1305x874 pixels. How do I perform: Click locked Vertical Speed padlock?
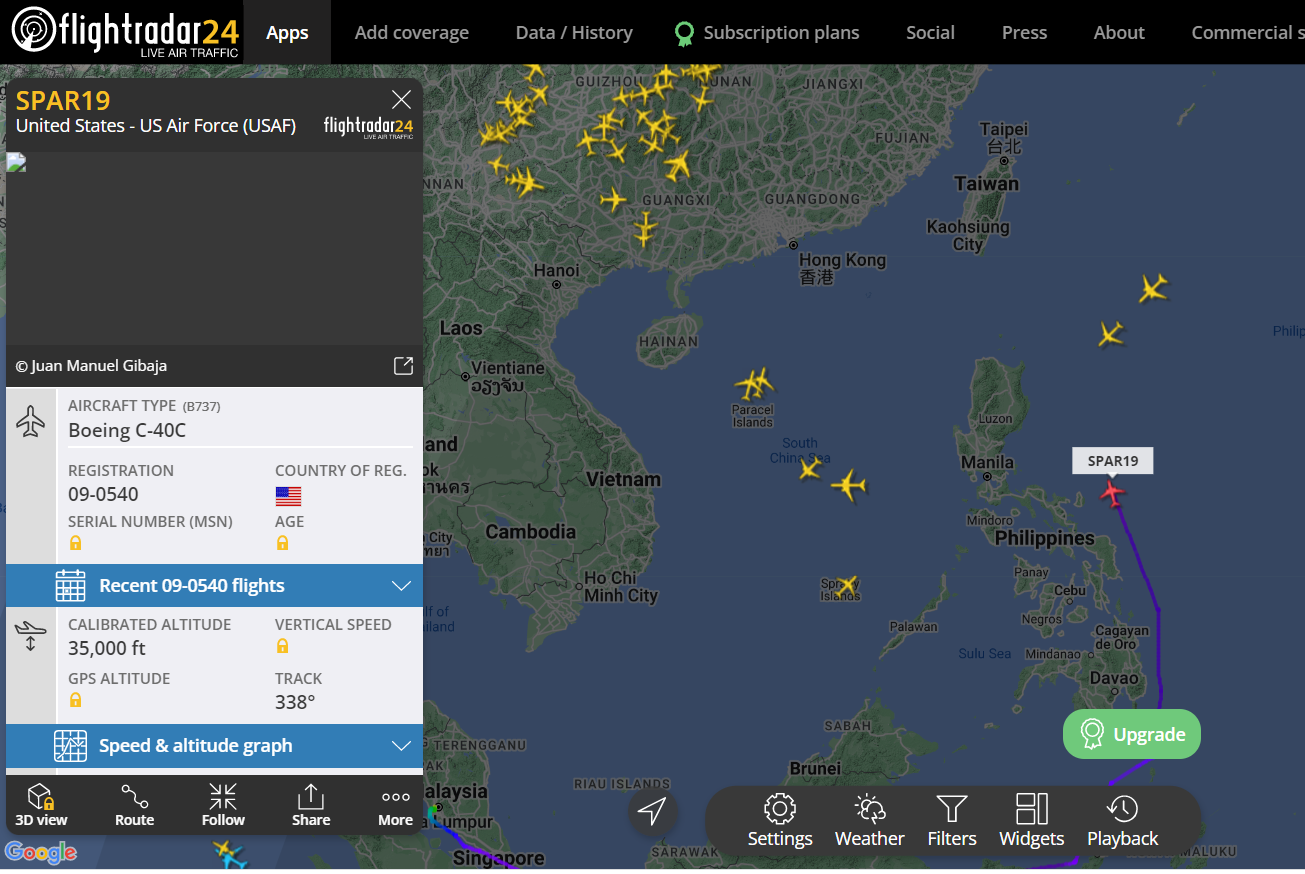[282, 646]
